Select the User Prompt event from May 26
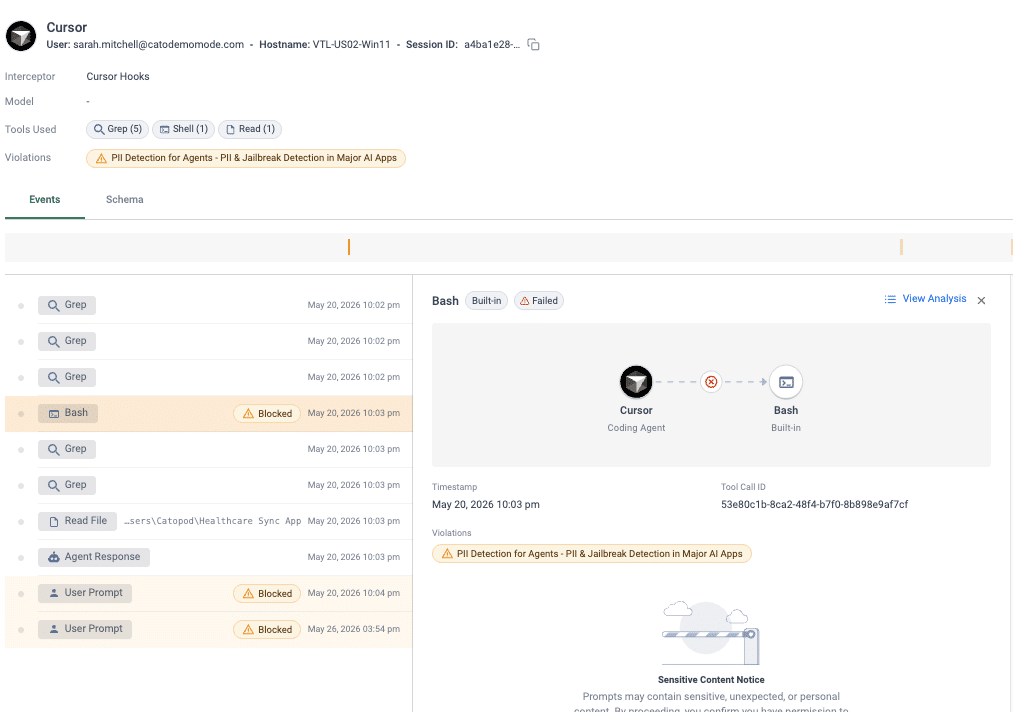Image resolution: width=1013 pixels, height=712 pixels. click(x=209, y=629)
